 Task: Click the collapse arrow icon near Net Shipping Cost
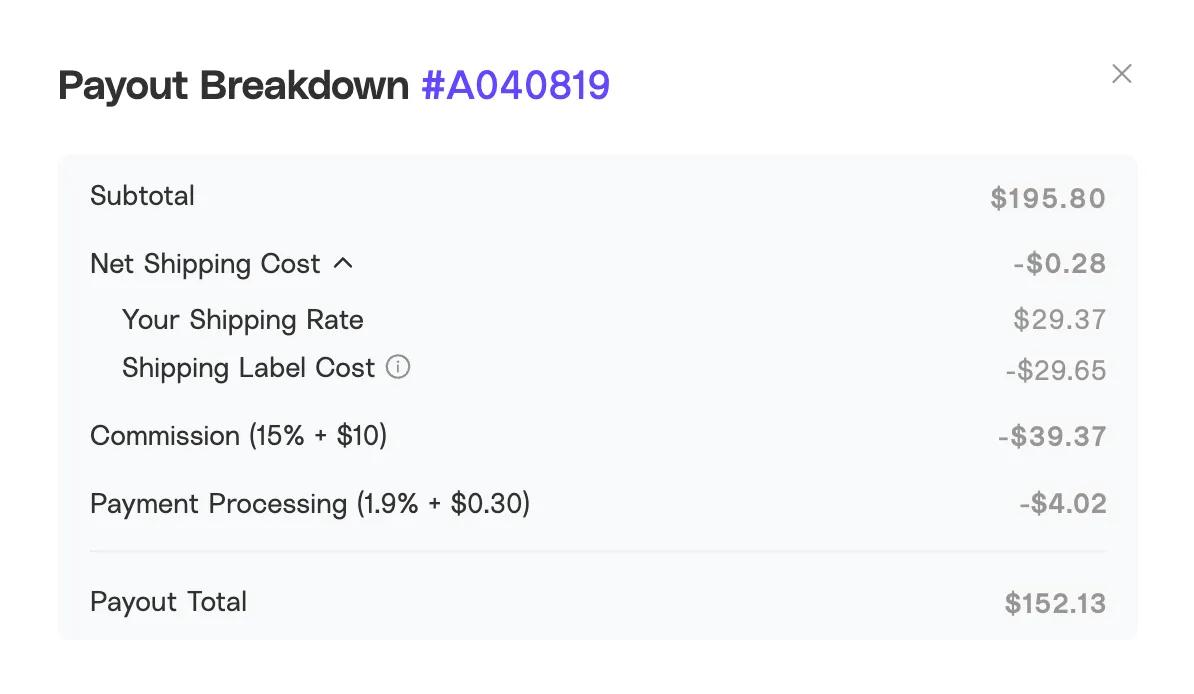pos(344,262)
